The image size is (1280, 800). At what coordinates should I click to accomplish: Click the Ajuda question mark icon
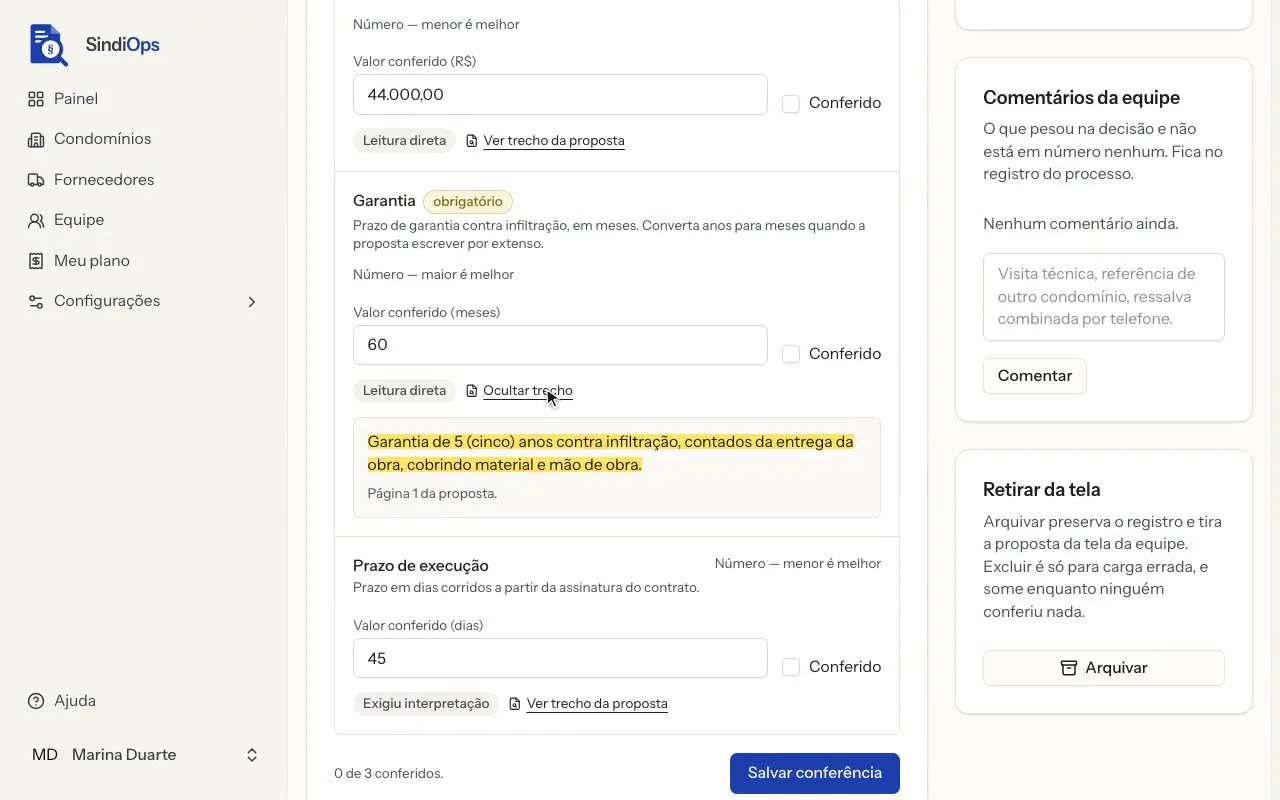(x=36, y=701)
